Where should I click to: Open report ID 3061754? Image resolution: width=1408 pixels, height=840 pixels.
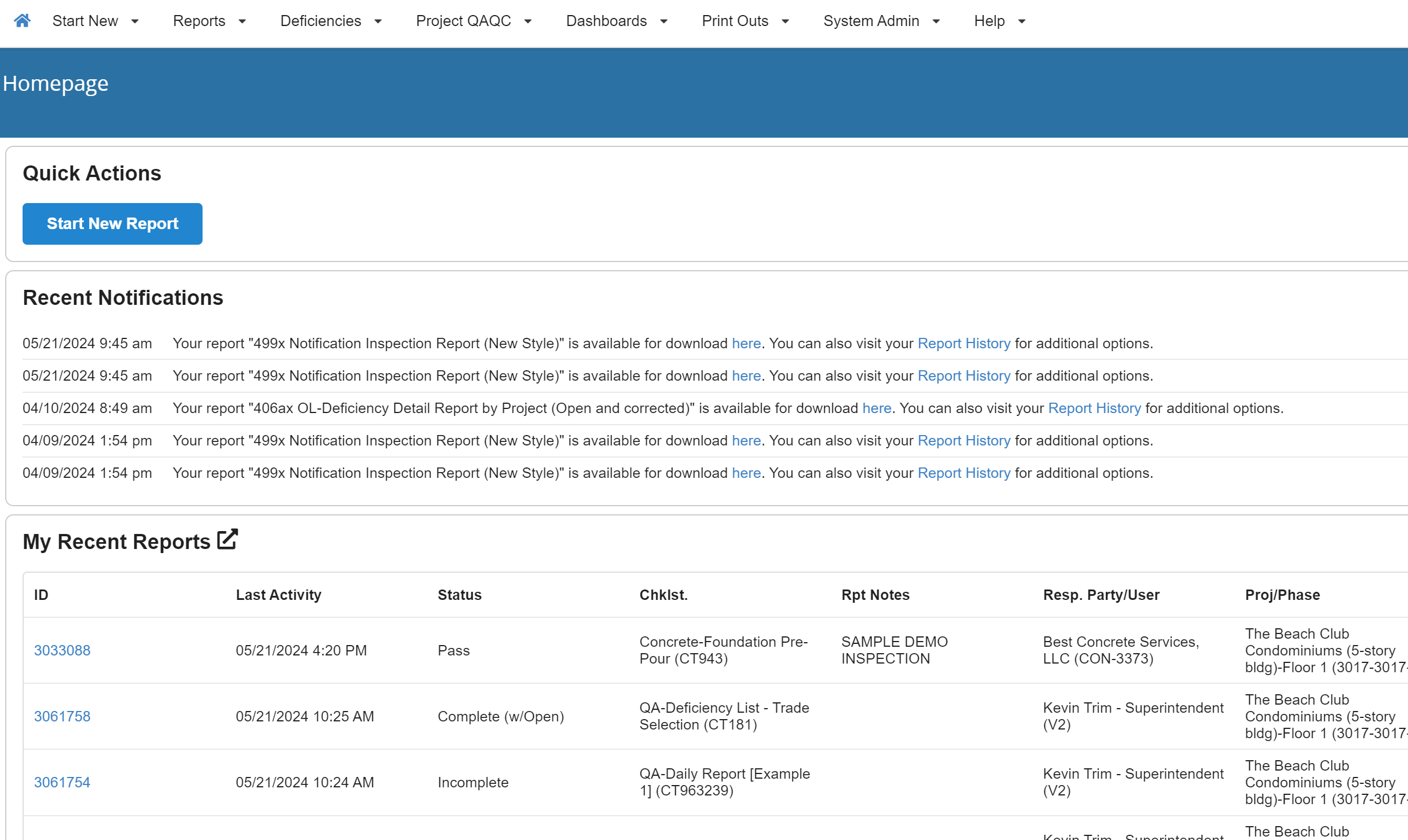62,782
